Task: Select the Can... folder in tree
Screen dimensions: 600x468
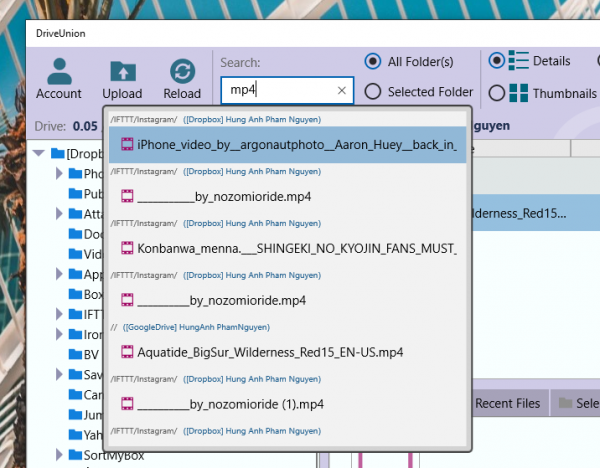Action: click(x=86, y=395)
